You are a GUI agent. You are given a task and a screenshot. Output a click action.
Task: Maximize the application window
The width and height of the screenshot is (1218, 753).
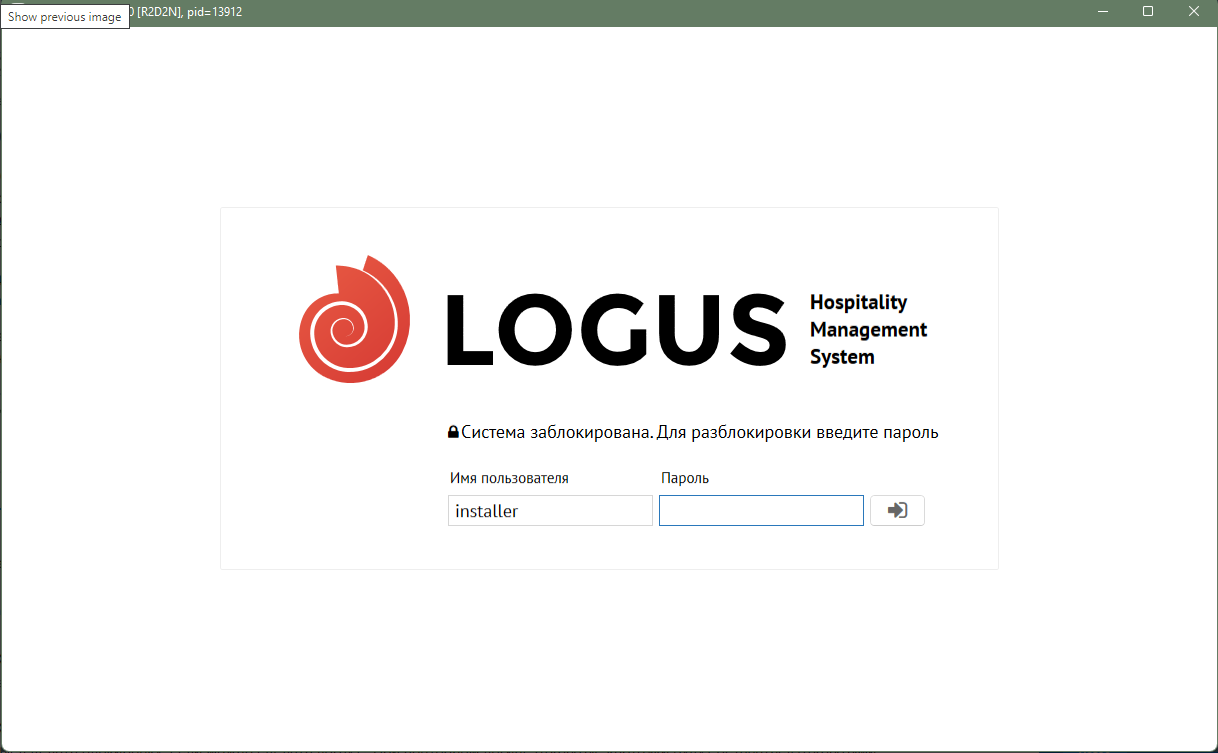tap(1148, 12)
